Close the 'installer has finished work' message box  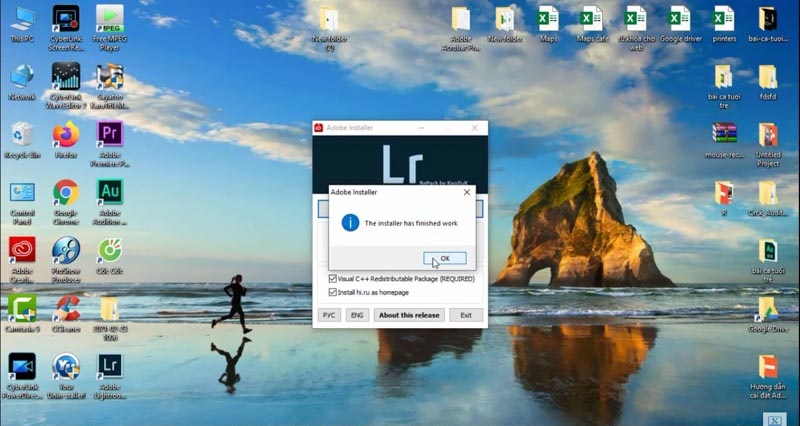click(466, 192)
